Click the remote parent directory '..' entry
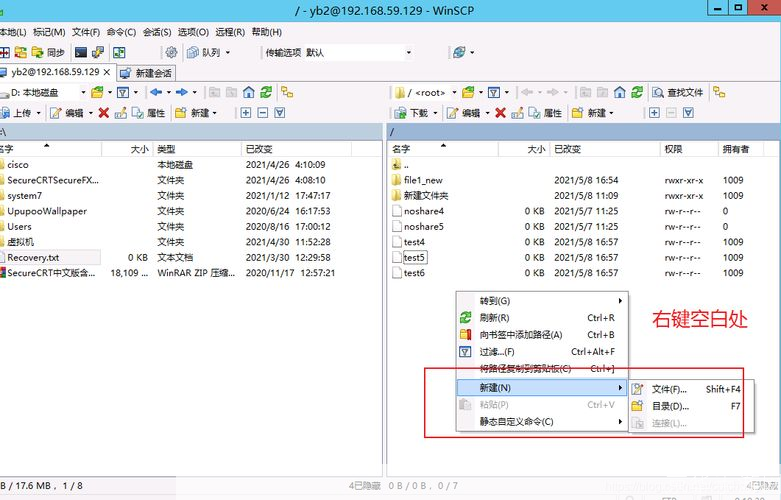The width and height of the screenshot is (781, 500). click(400, 164)
